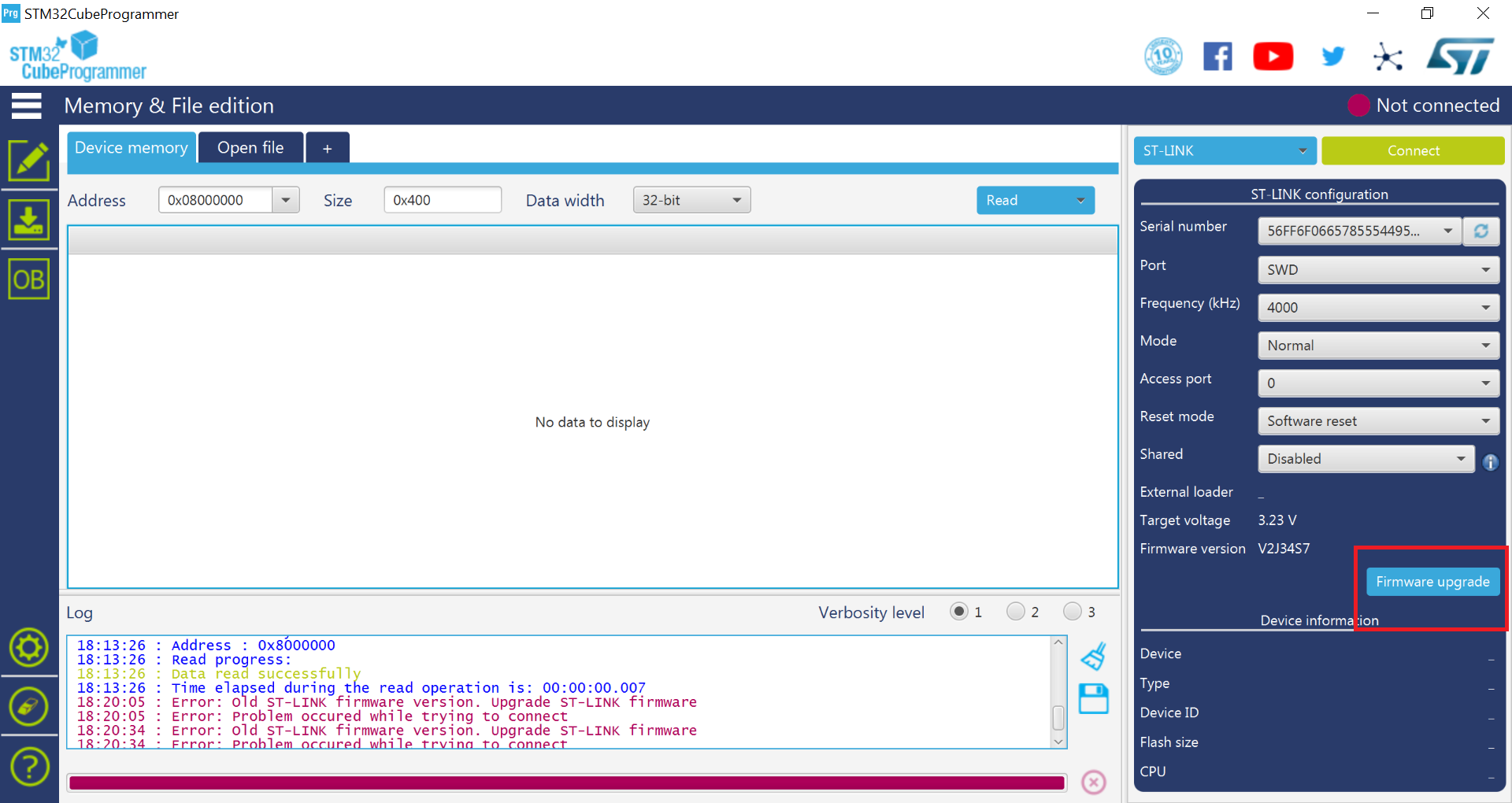Screen dimensions: 1512x803
Task: Open the Port SWD dropdown
Action: (1378, 269)
